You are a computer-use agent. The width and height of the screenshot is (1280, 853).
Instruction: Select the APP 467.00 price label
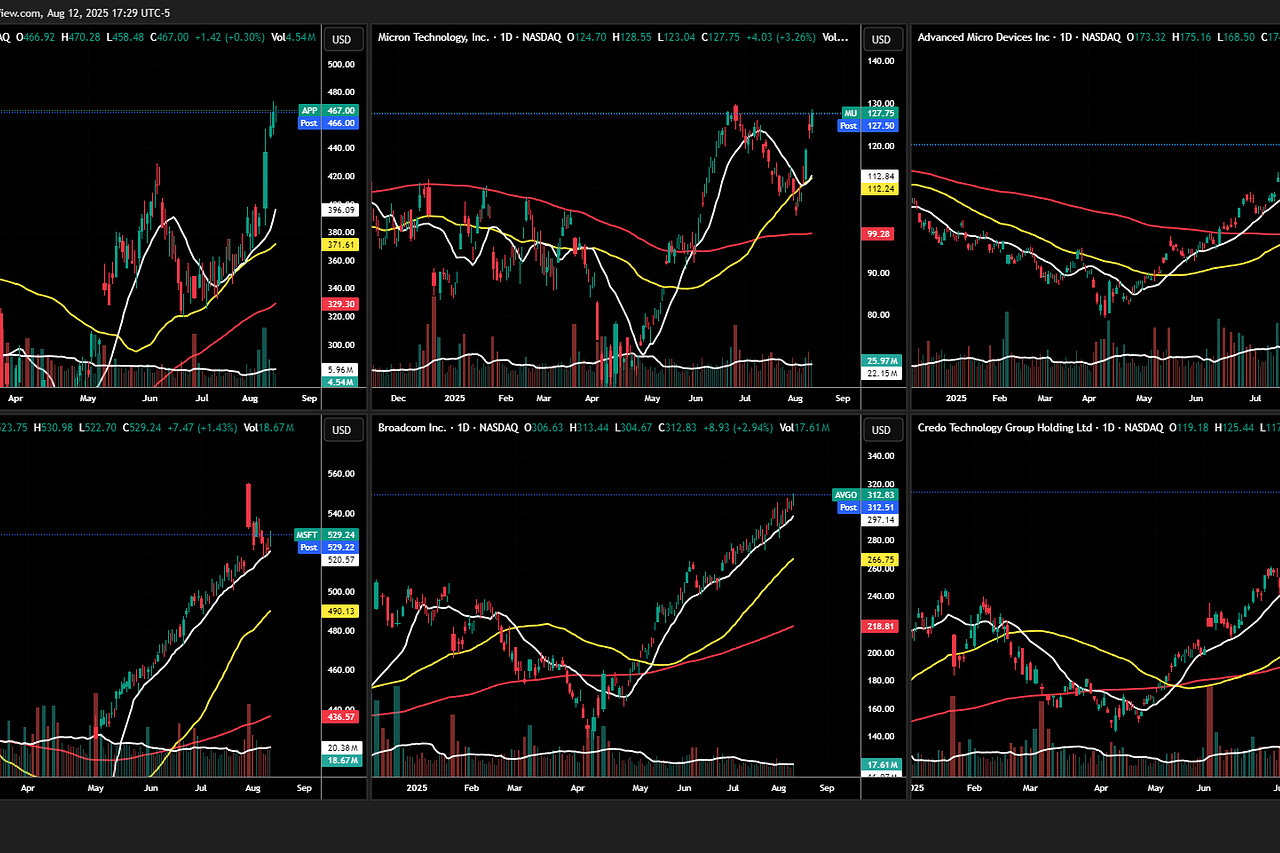tap(328, 111)
